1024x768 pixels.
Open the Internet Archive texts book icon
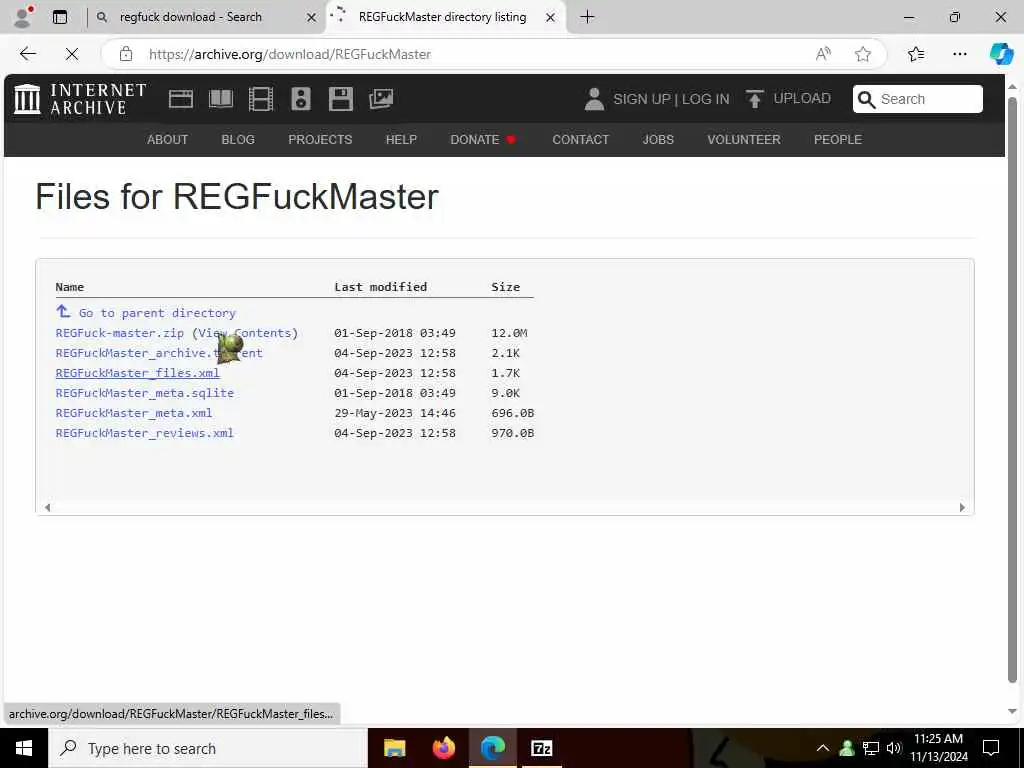point(221,99)
